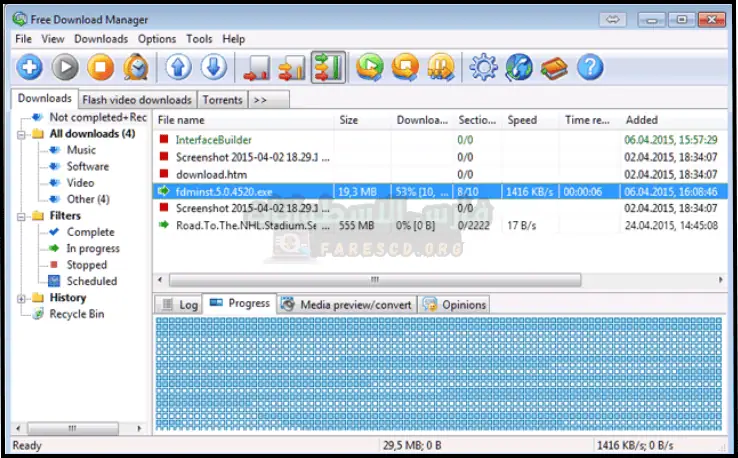Click the blue help question mark icon

click(x=591, y=67)
